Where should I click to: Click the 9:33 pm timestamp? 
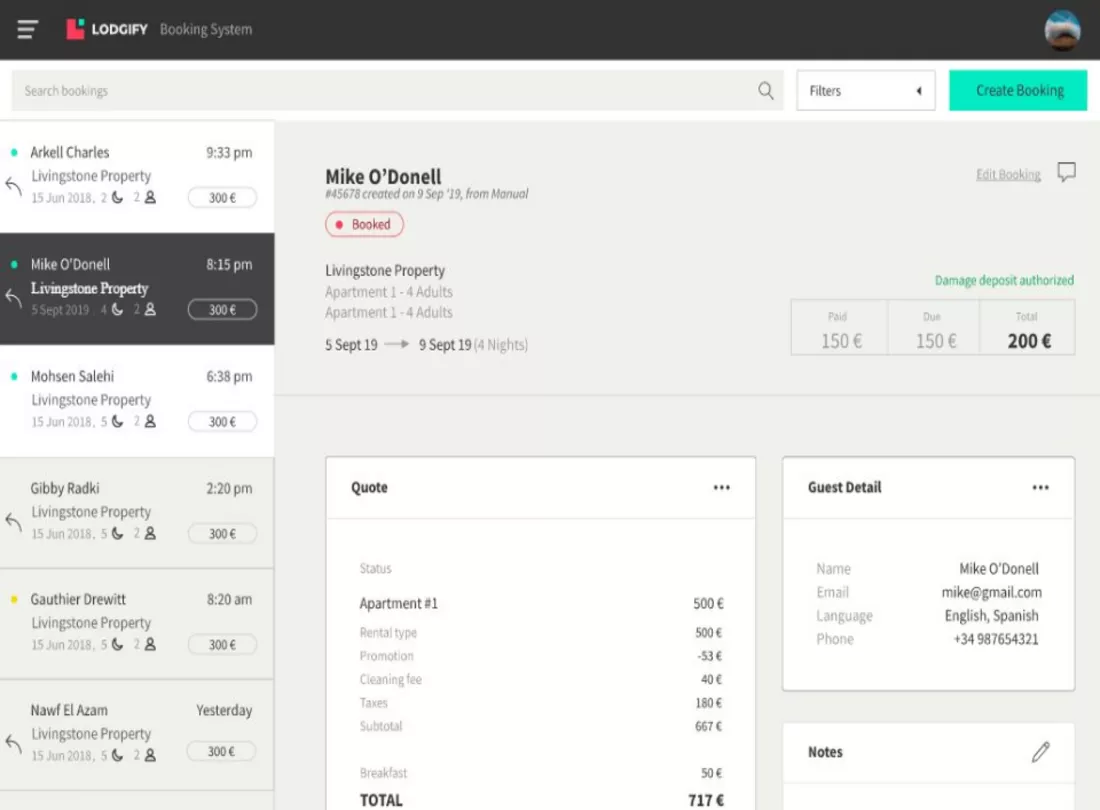(229, 153)
